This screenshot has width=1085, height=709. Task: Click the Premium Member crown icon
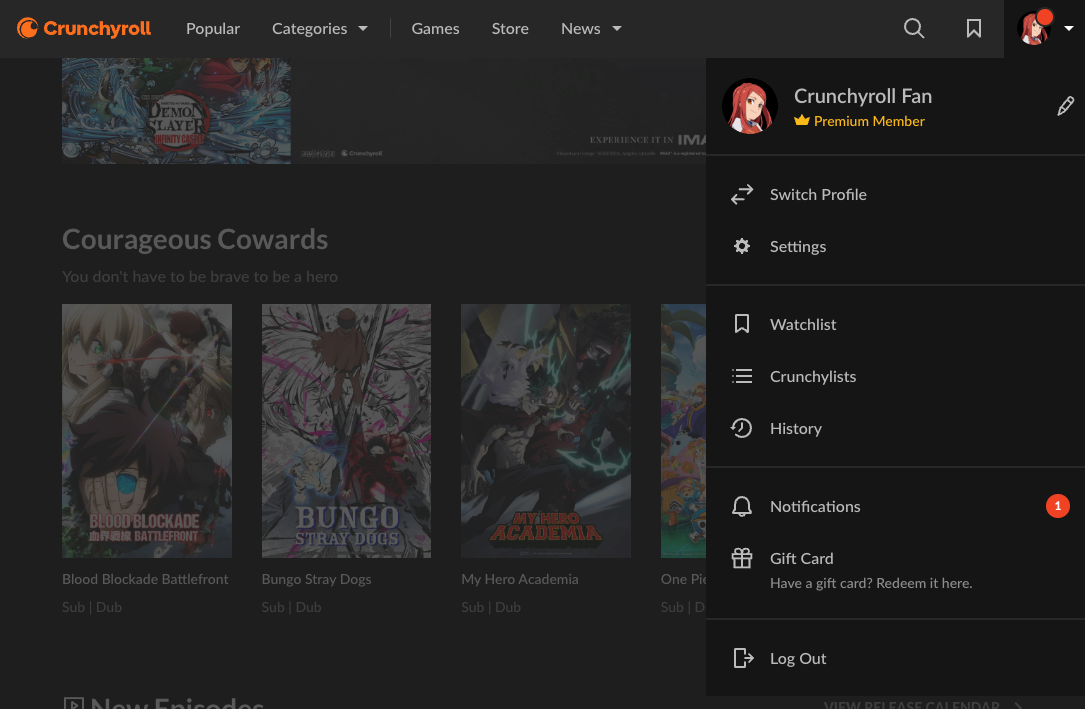coord(801,120)
